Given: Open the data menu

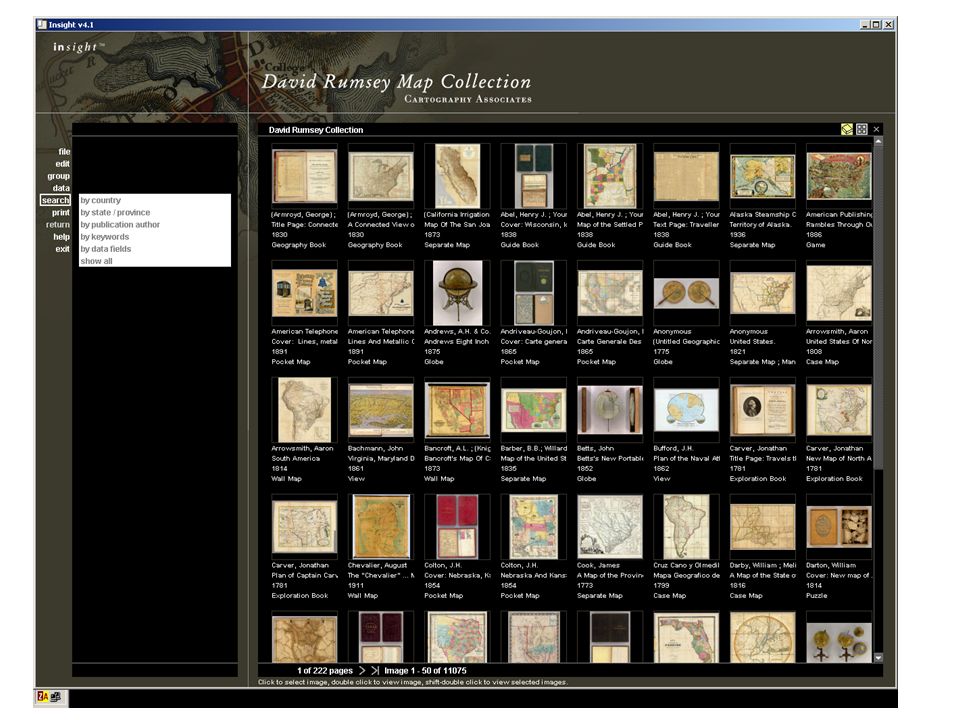Looking at the screenshot, I should 61,188.
